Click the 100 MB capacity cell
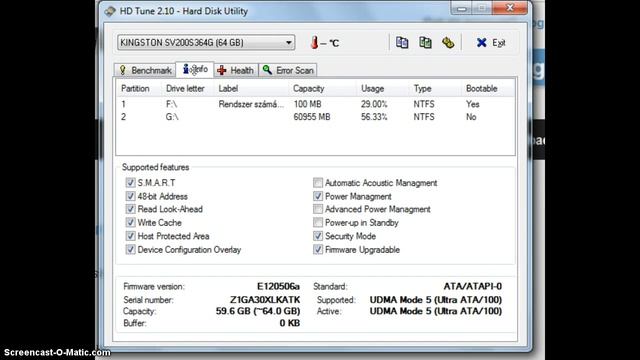The width and height of the screenshot is (640, 360). pyautogui.click(x=307, y=104)
